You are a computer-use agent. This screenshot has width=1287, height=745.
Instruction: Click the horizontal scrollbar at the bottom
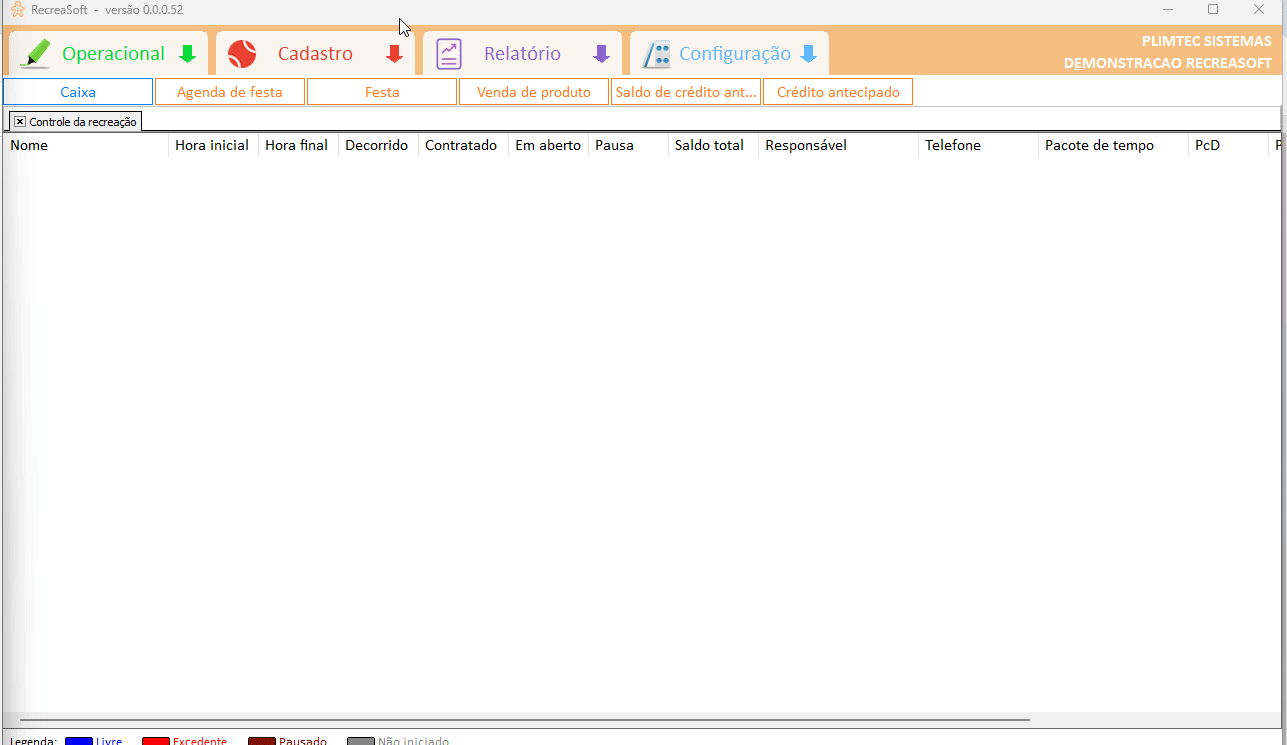tap(524, 719)
